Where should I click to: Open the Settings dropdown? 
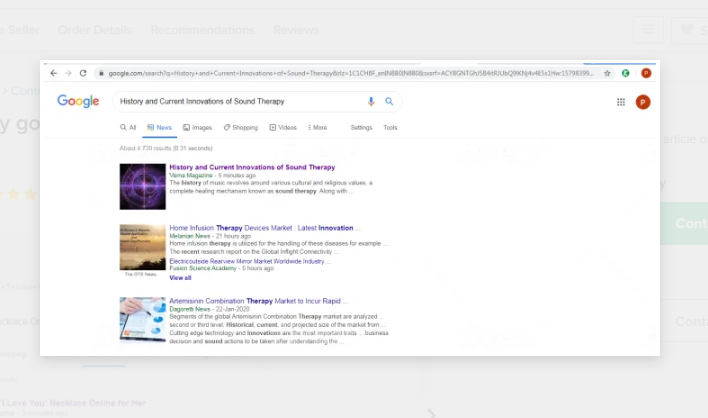[361, 128]
